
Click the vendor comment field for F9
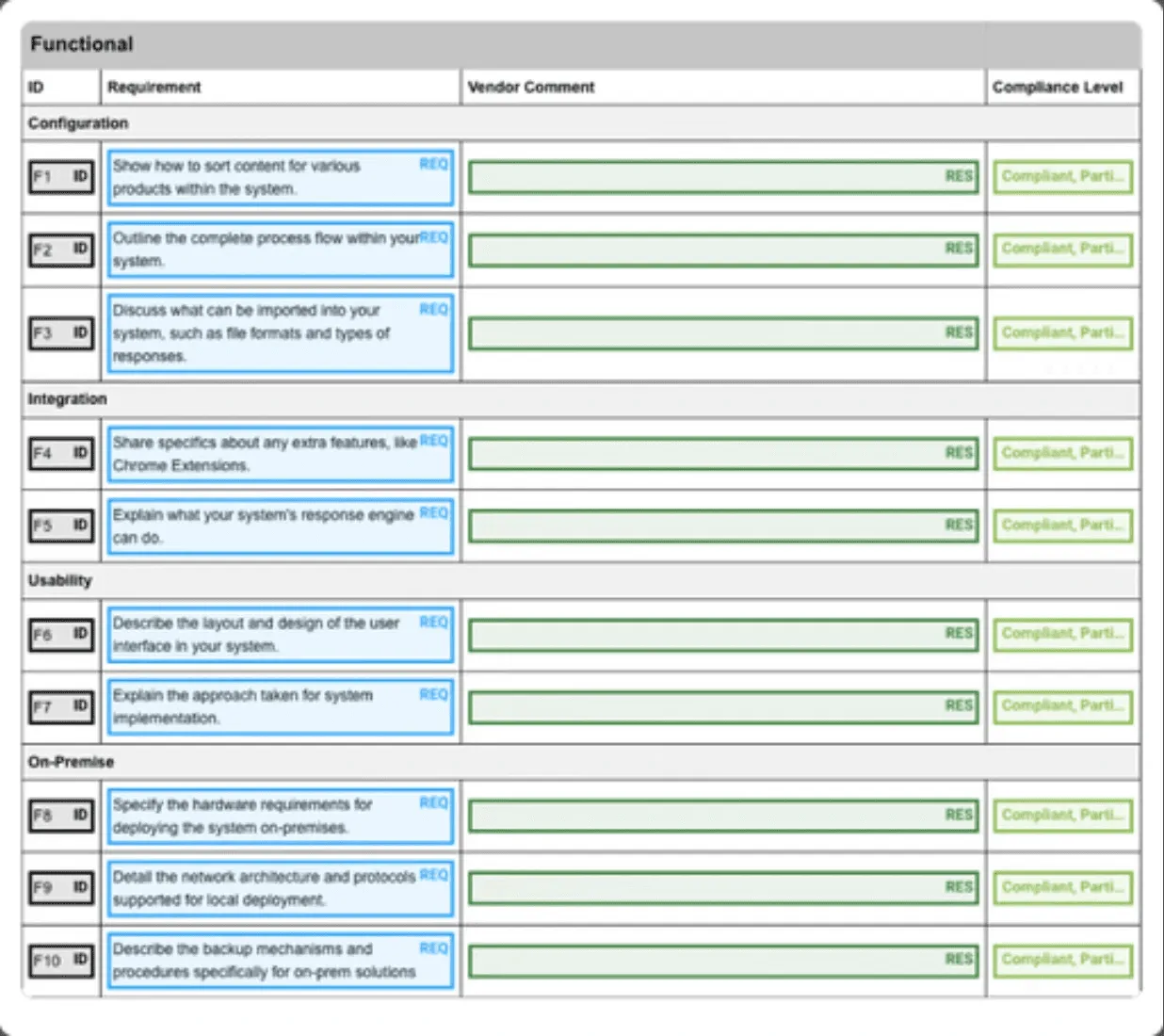(723, 888)
